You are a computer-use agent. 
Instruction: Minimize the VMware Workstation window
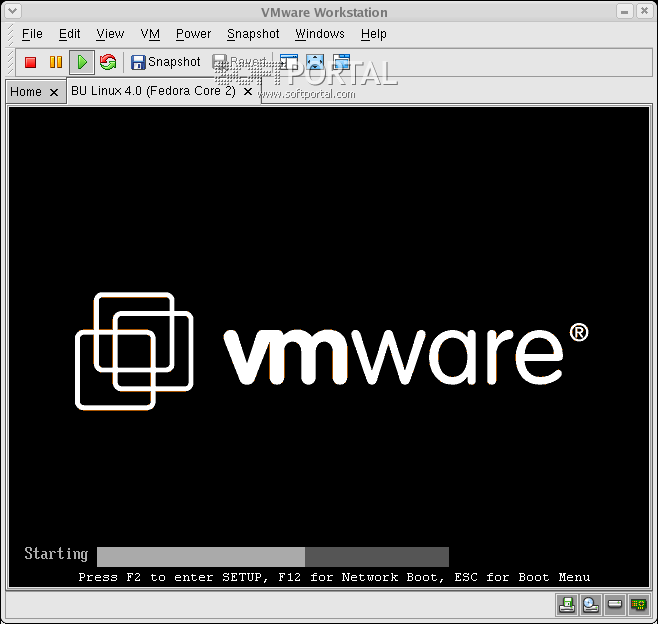[x=624, y=11]
